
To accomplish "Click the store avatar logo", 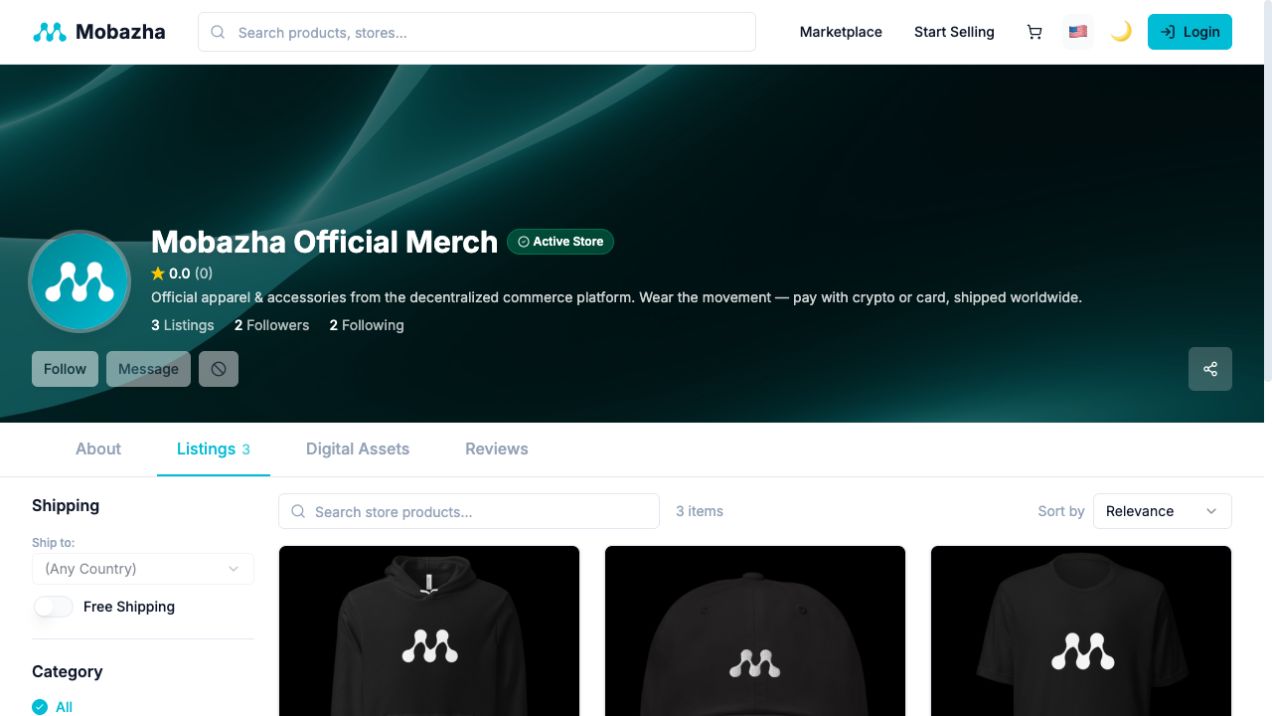I will point(80,282).
